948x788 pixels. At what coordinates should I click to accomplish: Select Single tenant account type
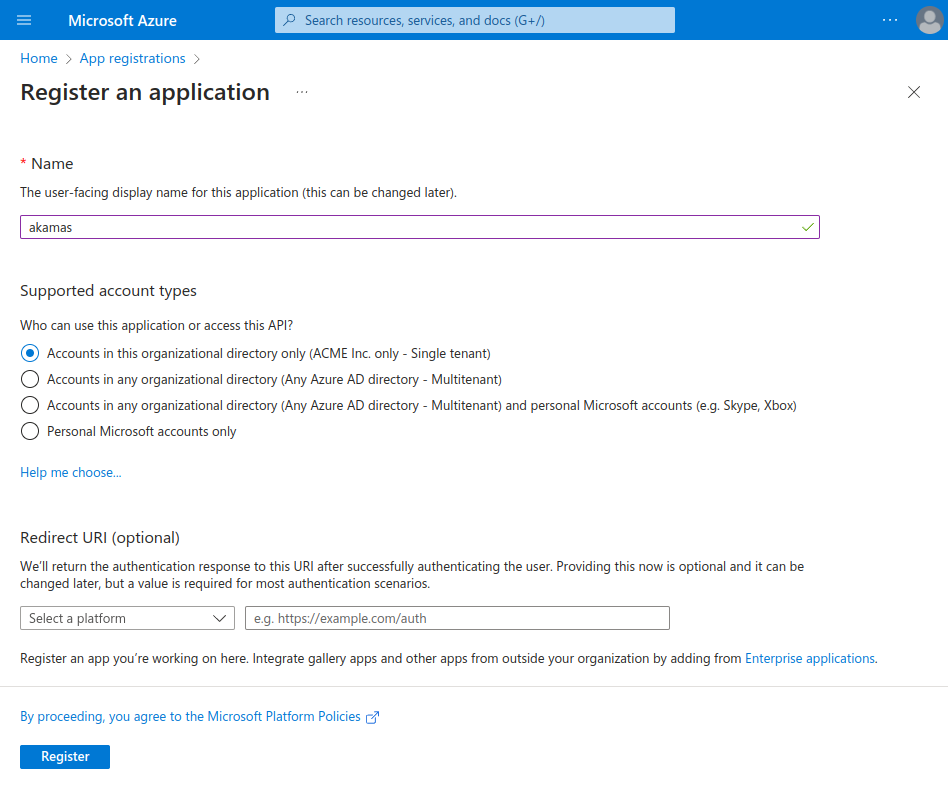[30, 353]
